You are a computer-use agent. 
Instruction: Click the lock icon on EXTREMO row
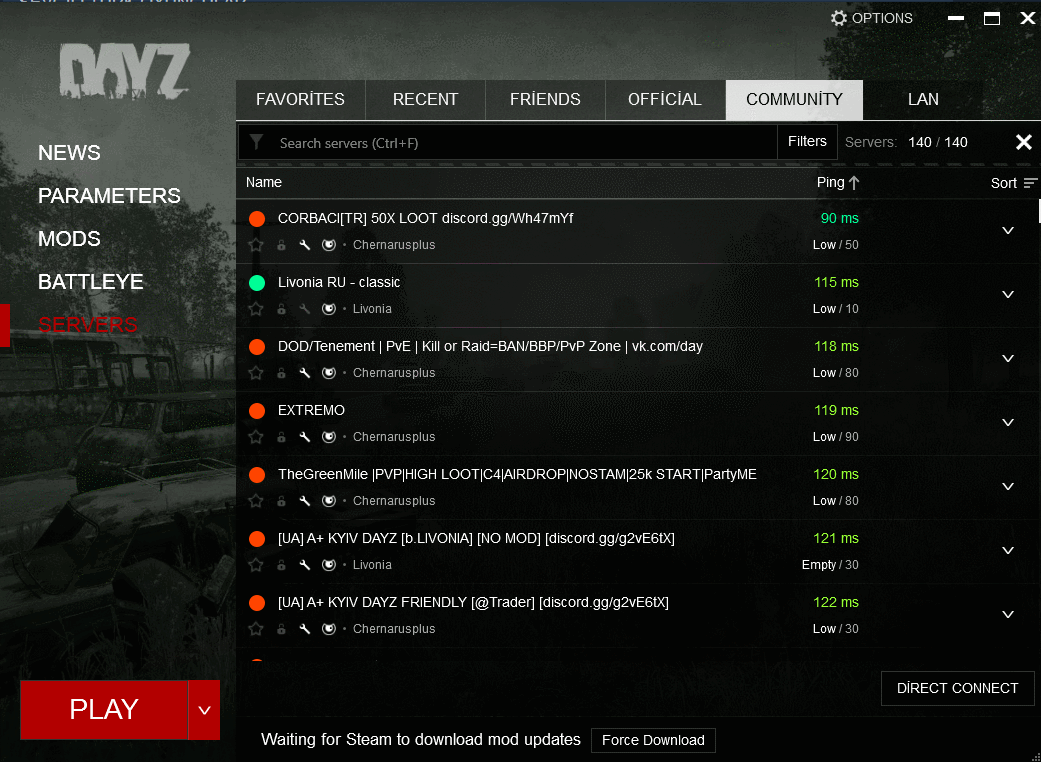tap(281, 437)
